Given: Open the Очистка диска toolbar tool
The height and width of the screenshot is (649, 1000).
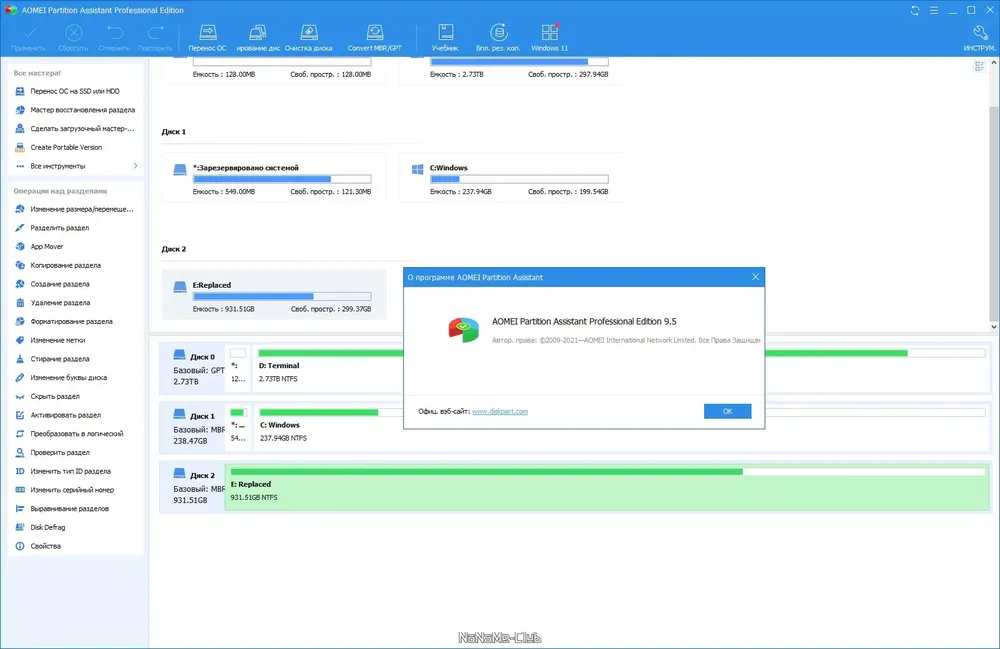Looking at the screenshot, I should tap(309, 38).
